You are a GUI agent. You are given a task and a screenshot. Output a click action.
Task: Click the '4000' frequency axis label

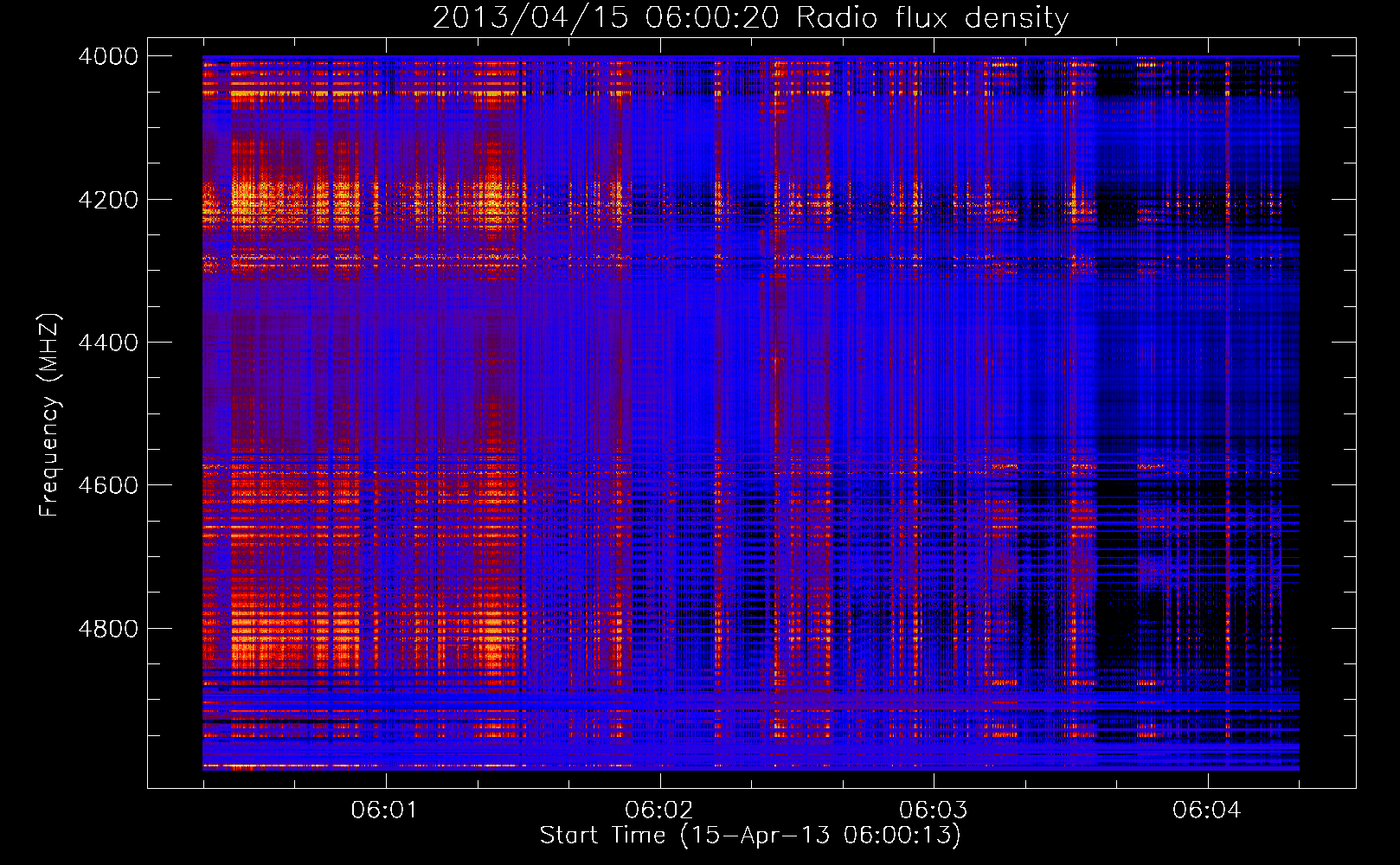(108, 56)
